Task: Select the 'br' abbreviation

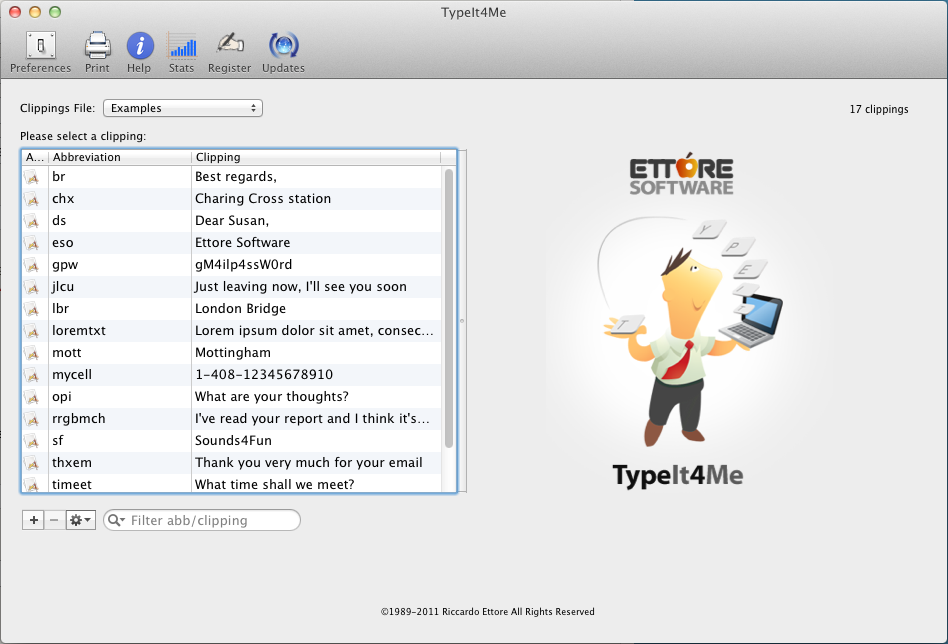Action: (59, 177)
